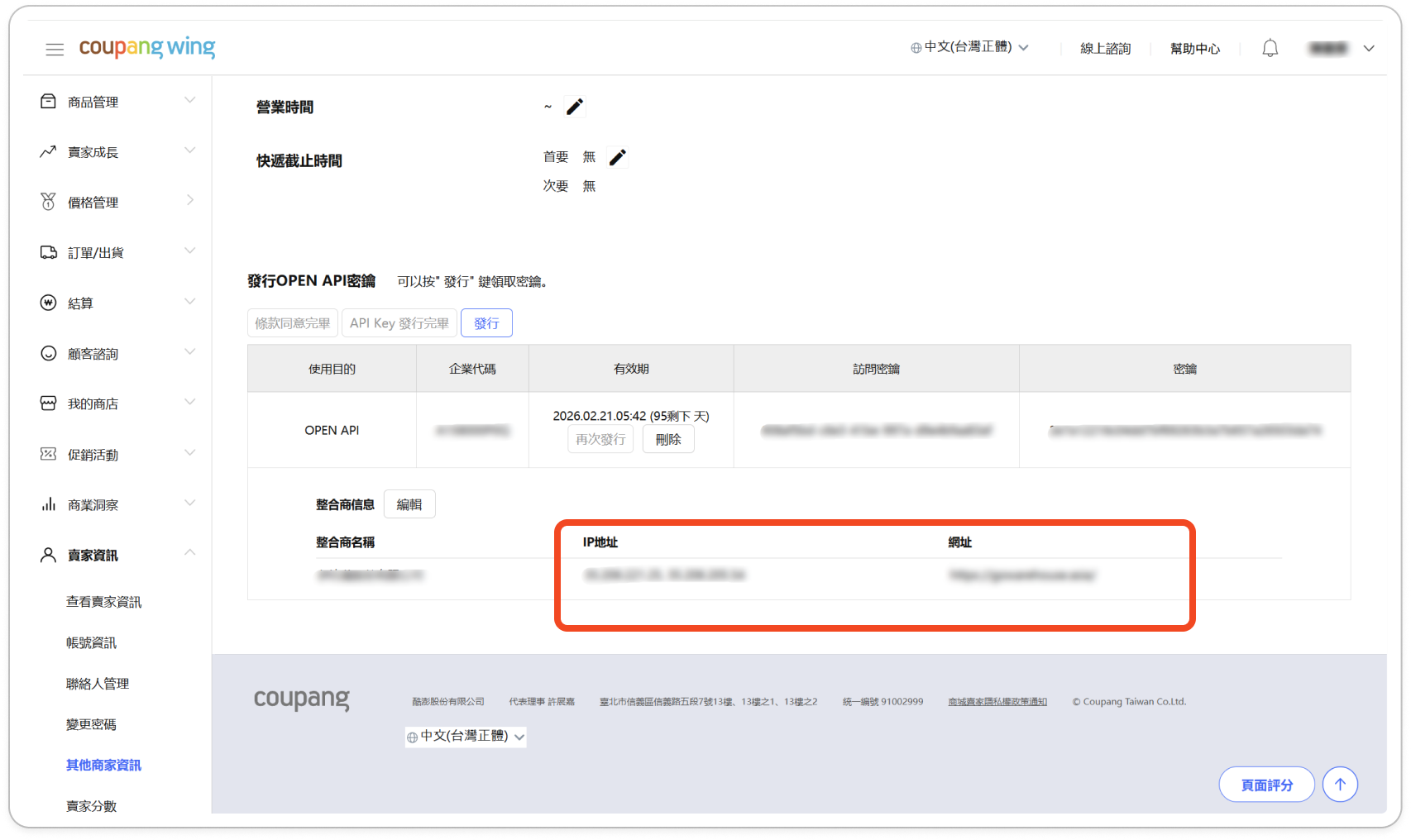Expand the 結算 sidebar section

(x=118, y=303)
